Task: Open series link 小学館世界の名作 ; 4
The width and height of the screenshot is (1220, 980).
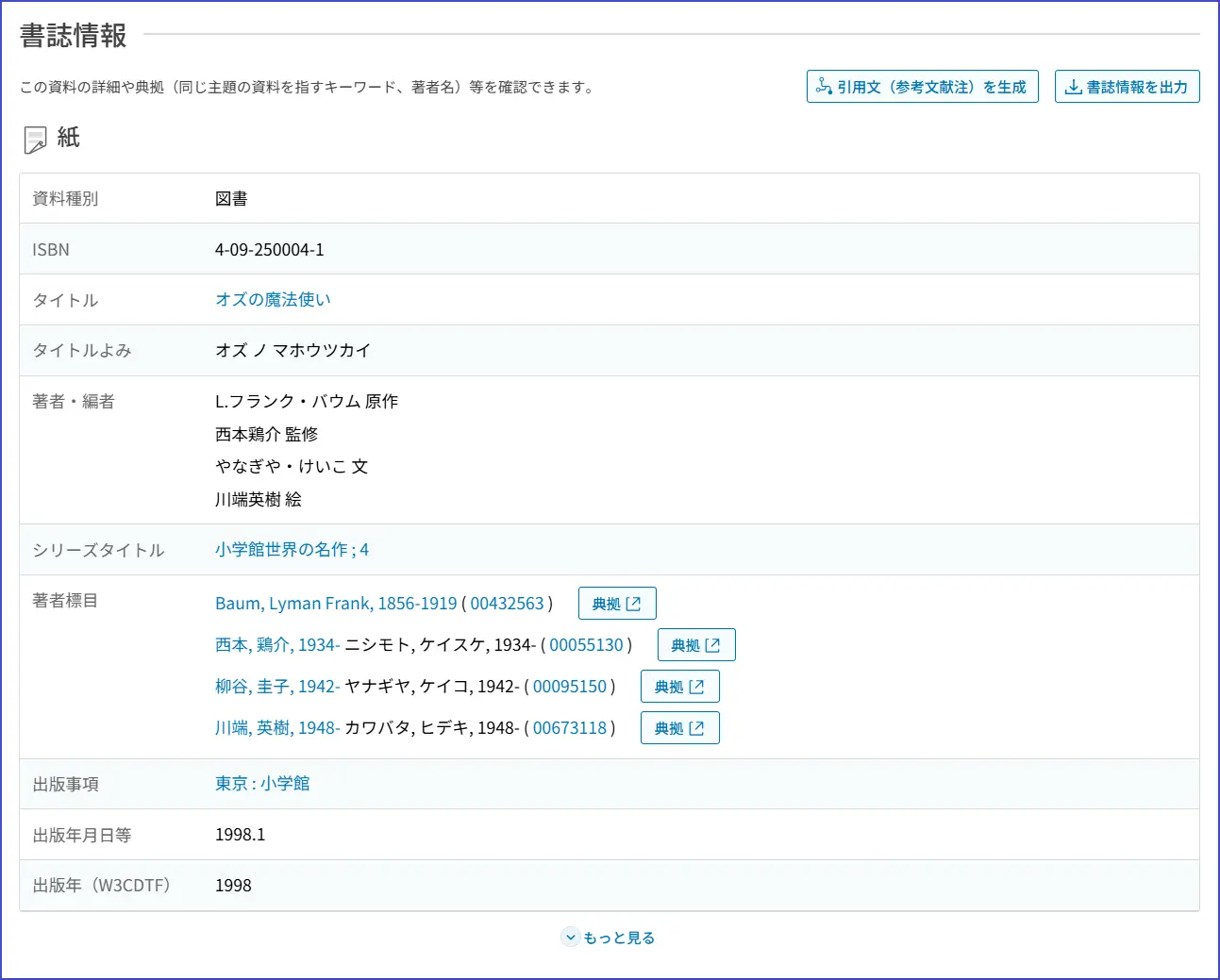Action: click(292, 550)
